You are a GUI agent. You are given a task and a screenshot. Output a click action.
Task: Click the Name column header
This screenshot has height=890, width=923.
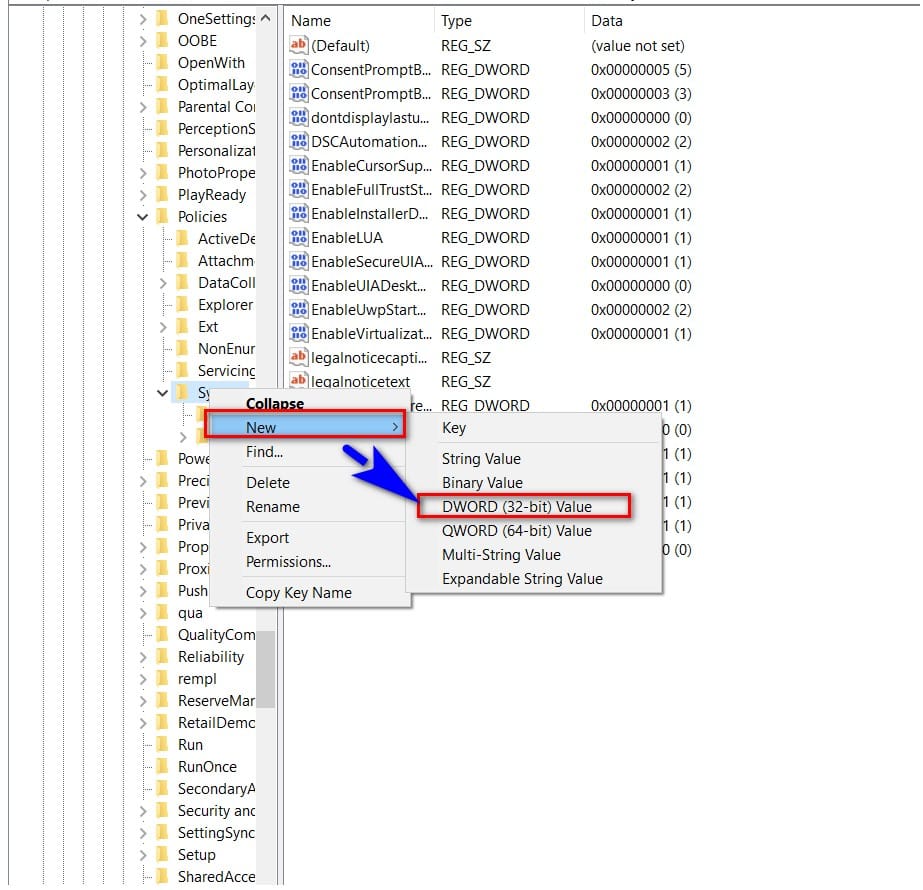(311, 21)
